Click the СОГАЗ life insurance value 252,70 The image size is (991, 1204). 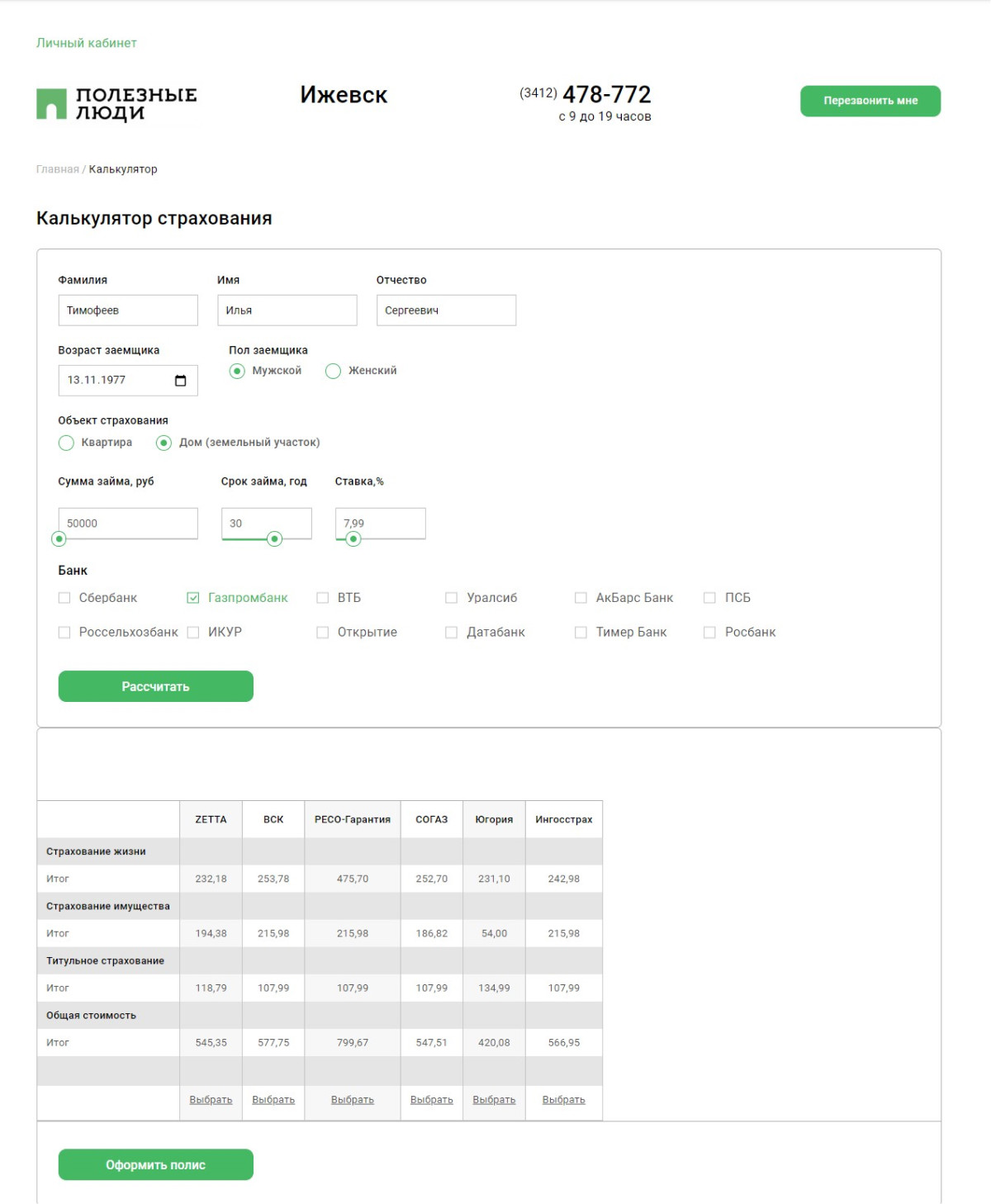coord(432,879)
